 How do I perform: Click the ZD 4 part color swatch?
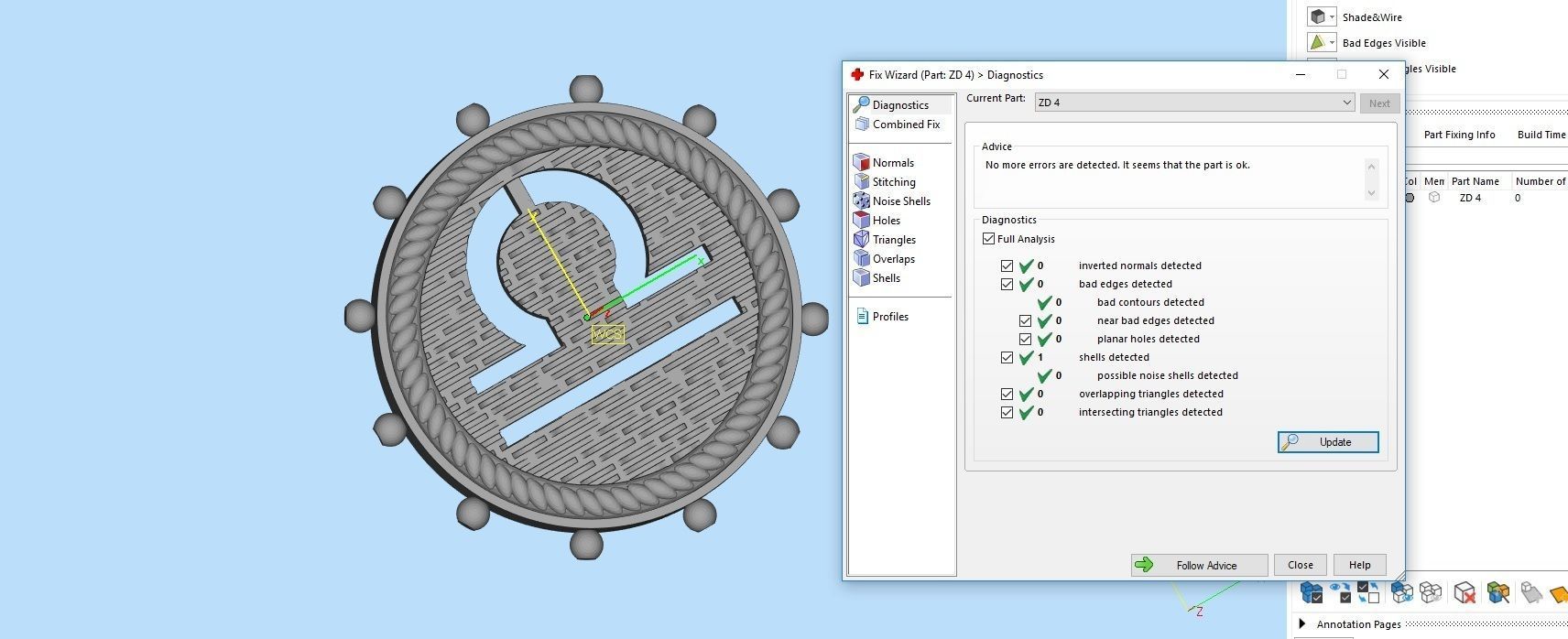click(x=1409, y=198)
